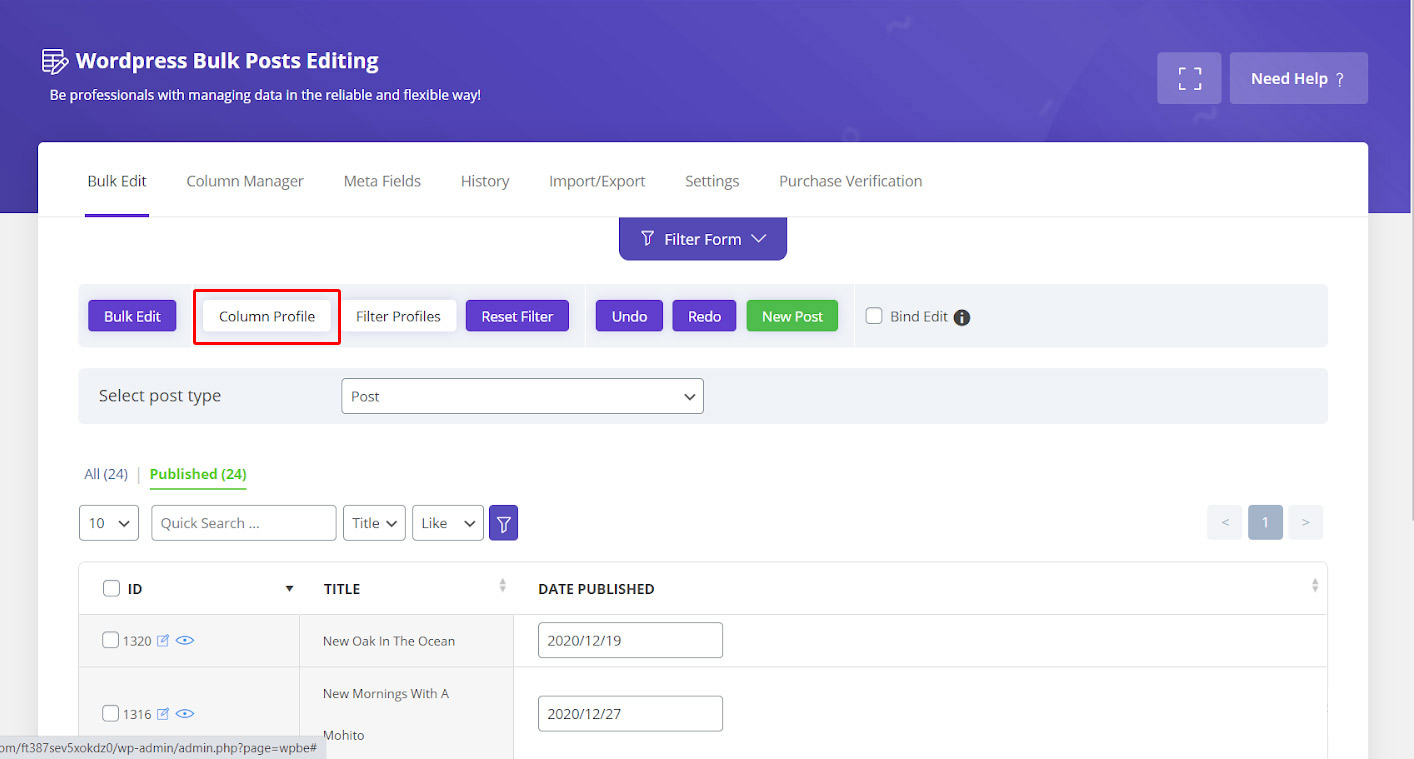Viewport: 1414px width, 759px height.
Task: Click the Wordpress Bulk Posts Editing logo icon
Action: click(54, 61)
